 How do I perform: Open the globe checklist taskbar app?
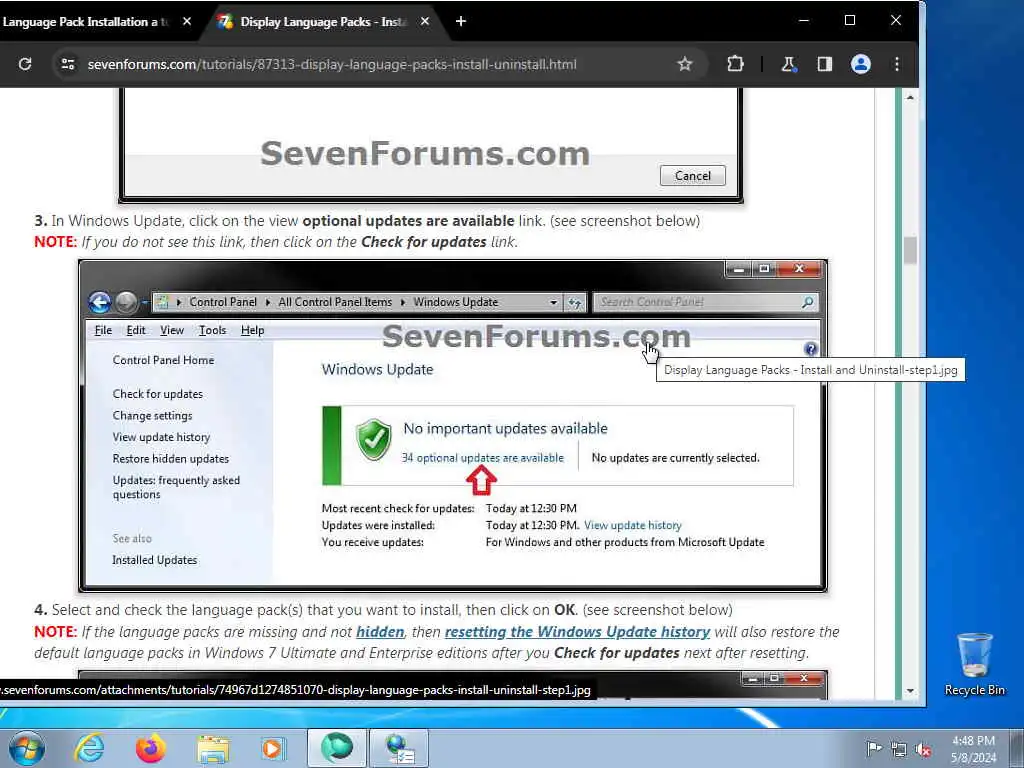pos(400,748)
